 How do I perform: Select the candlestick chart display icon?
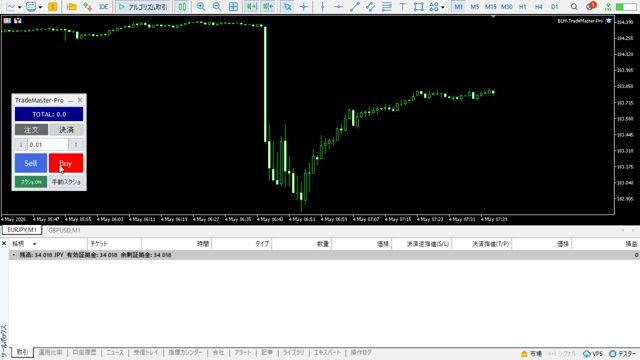click(x=182, y=7)
